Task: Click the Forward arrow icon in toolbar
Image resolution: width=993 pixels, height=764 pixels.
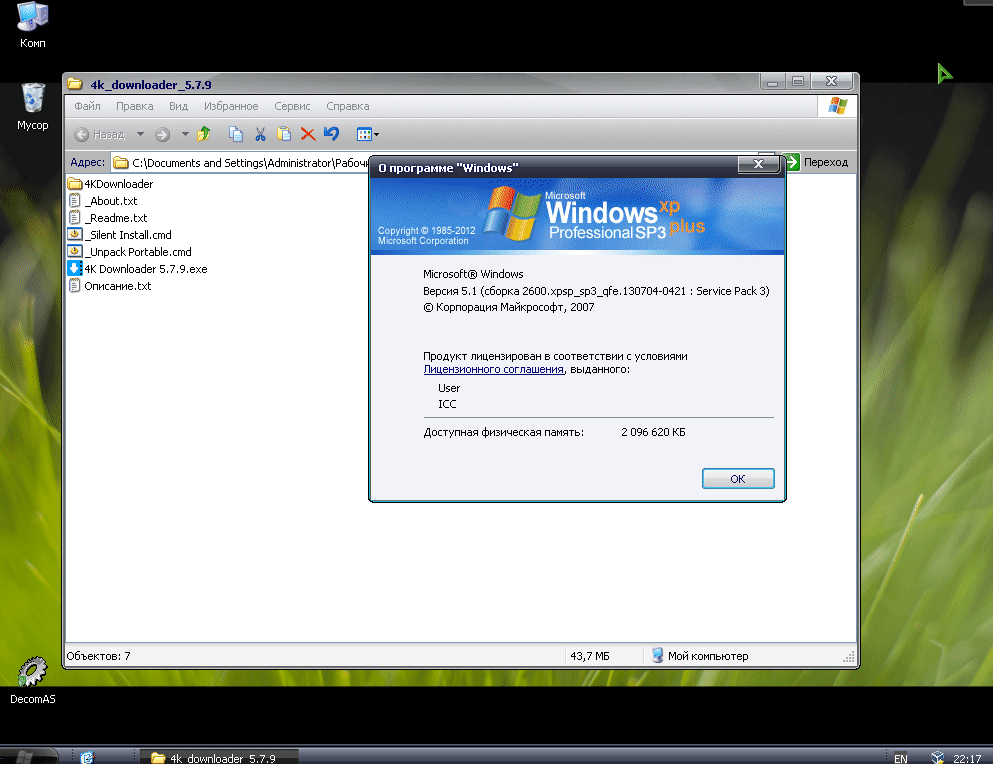Action: point(162,134)
